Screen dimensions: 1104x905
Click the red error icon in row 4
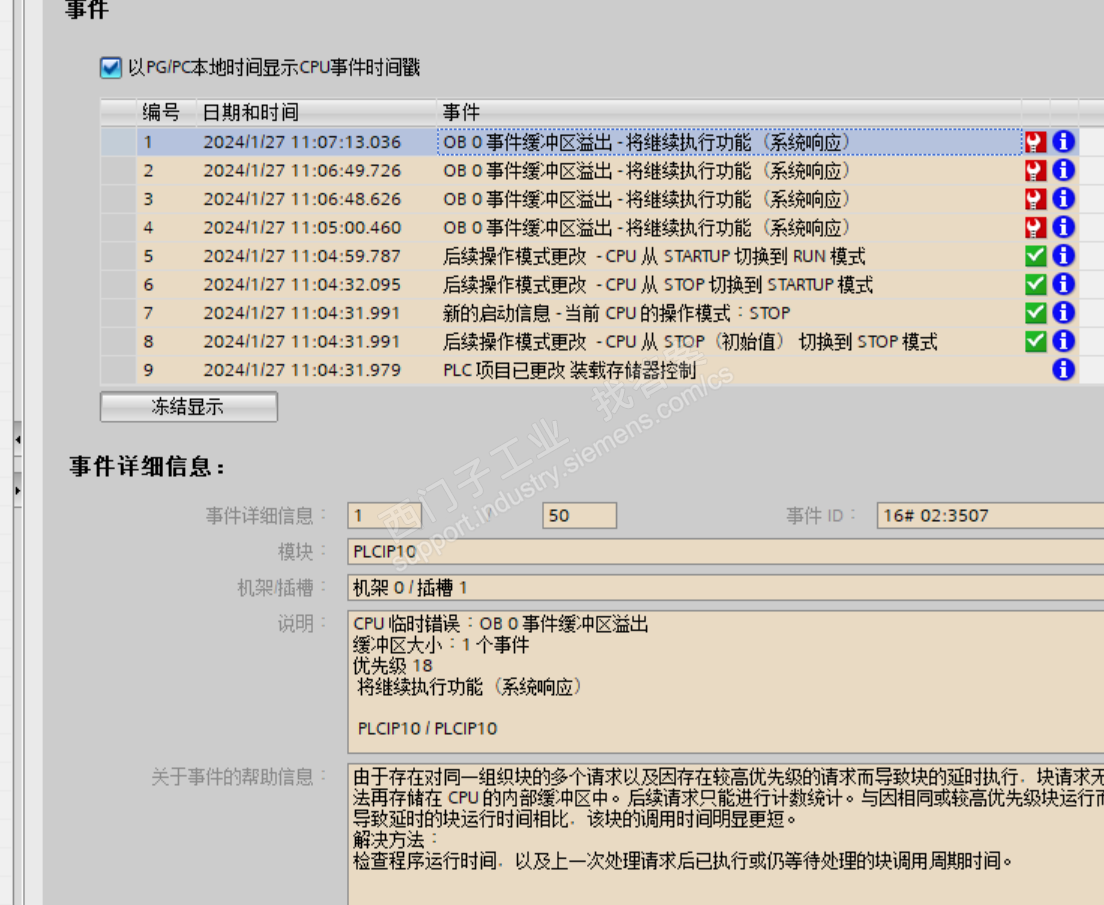click(x=1035, y=227)
